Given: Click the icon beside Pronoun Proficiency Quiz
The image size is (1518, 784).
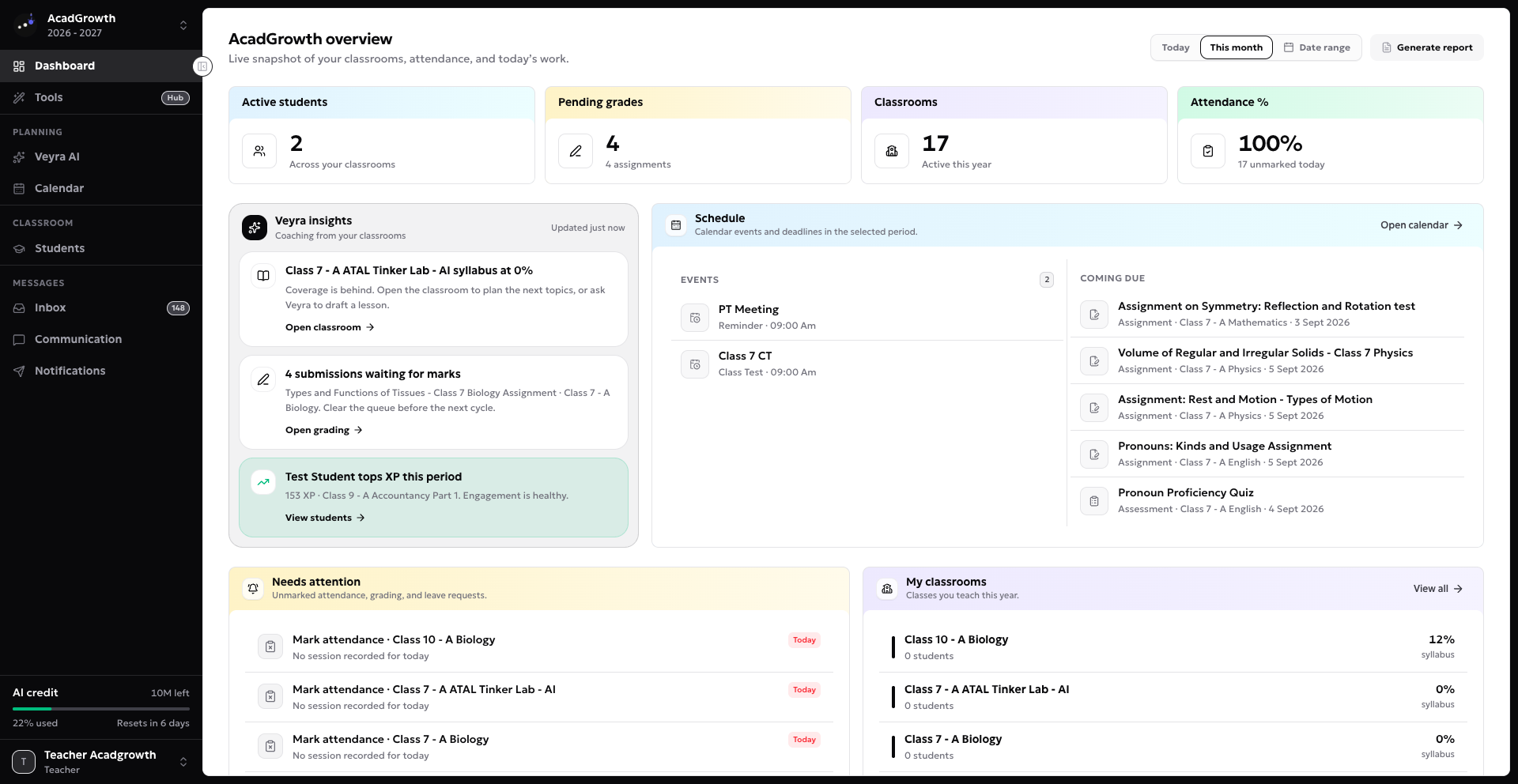Looking at the screenshot, I should point(1094,501).
